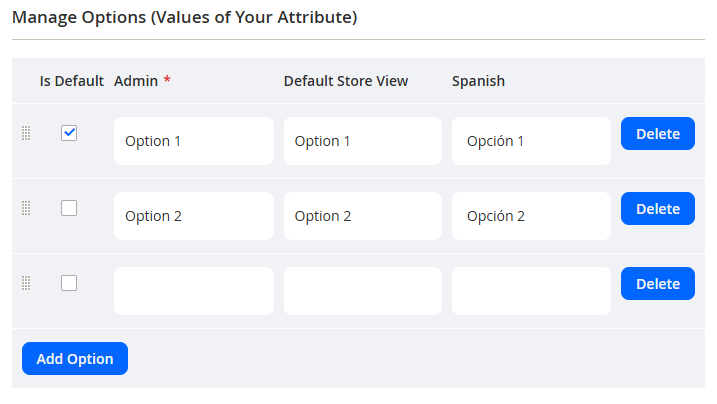Click the drag handle of the empty option row

pos(26,283)
